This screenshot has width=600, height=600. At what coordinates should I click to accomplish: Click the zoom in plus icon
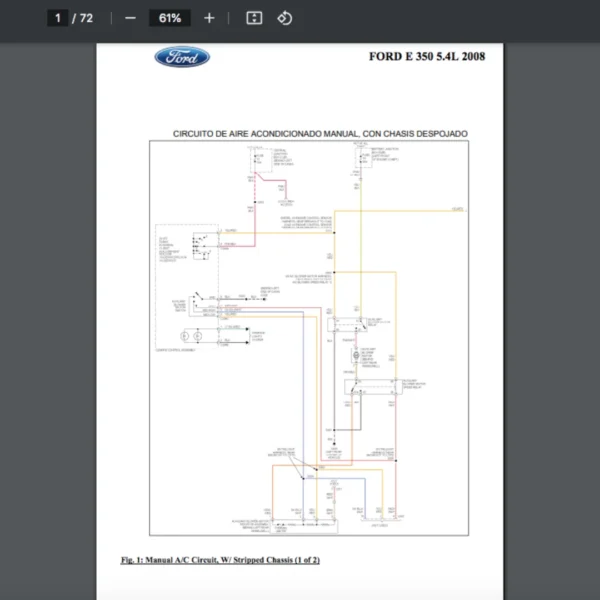pos(208,18)
